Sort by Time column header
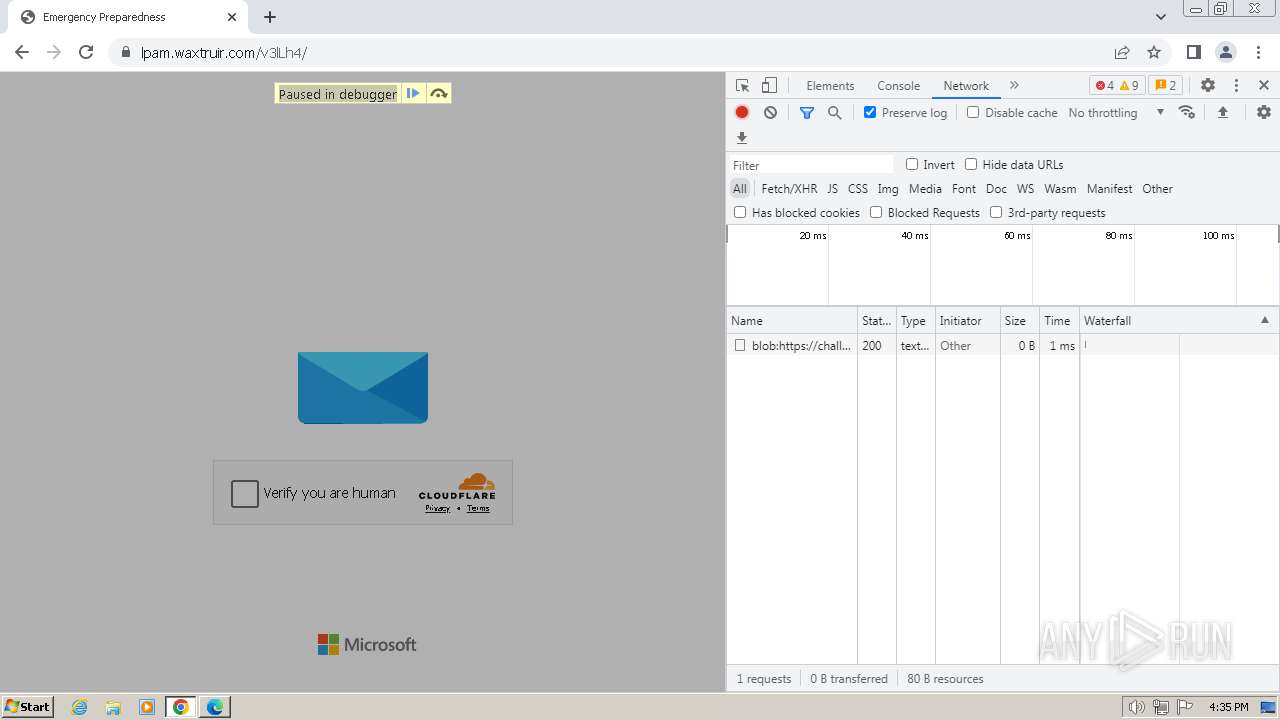This screenshot has width=1280, height=720. [x=1058, y=320]
